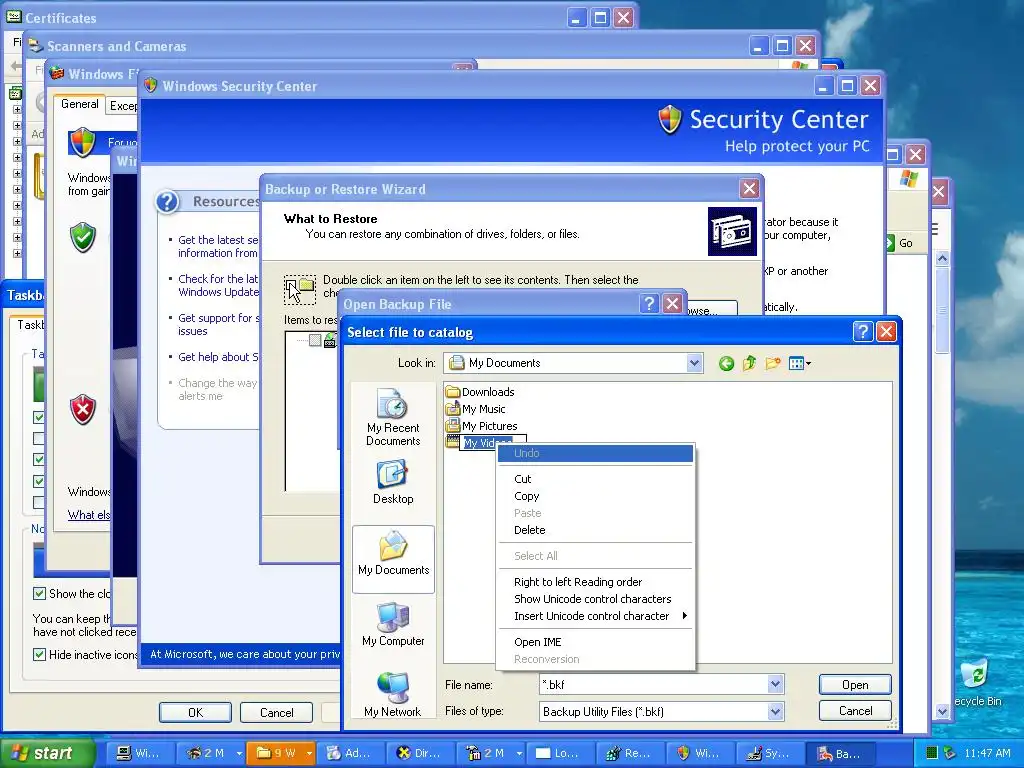Click Cancel in Taskbar properties dialog
This screenshot has height=768, width=1024.
click(276, 712)
